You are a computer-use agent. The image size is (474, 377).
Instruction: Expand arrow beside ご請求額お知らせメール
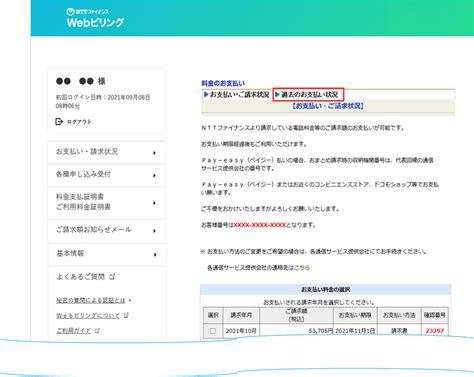pos(154,231)
